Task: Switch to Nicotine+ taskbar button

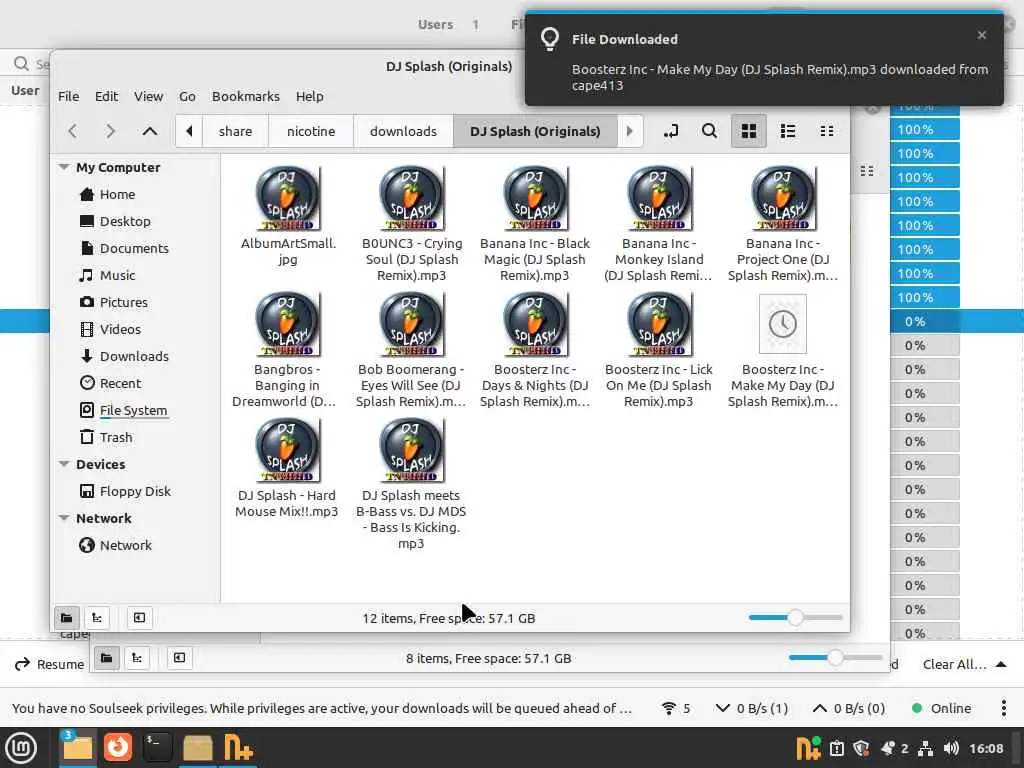Action: point(238,748)
